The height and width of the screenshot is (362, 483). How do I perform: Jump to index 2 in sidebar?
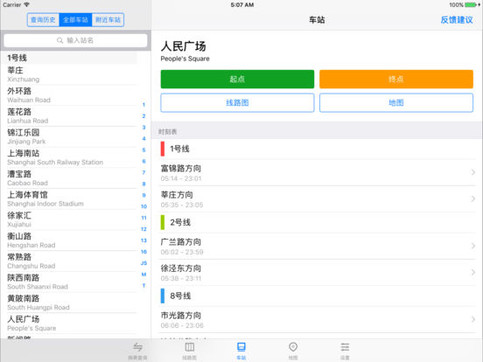(144, 116)
